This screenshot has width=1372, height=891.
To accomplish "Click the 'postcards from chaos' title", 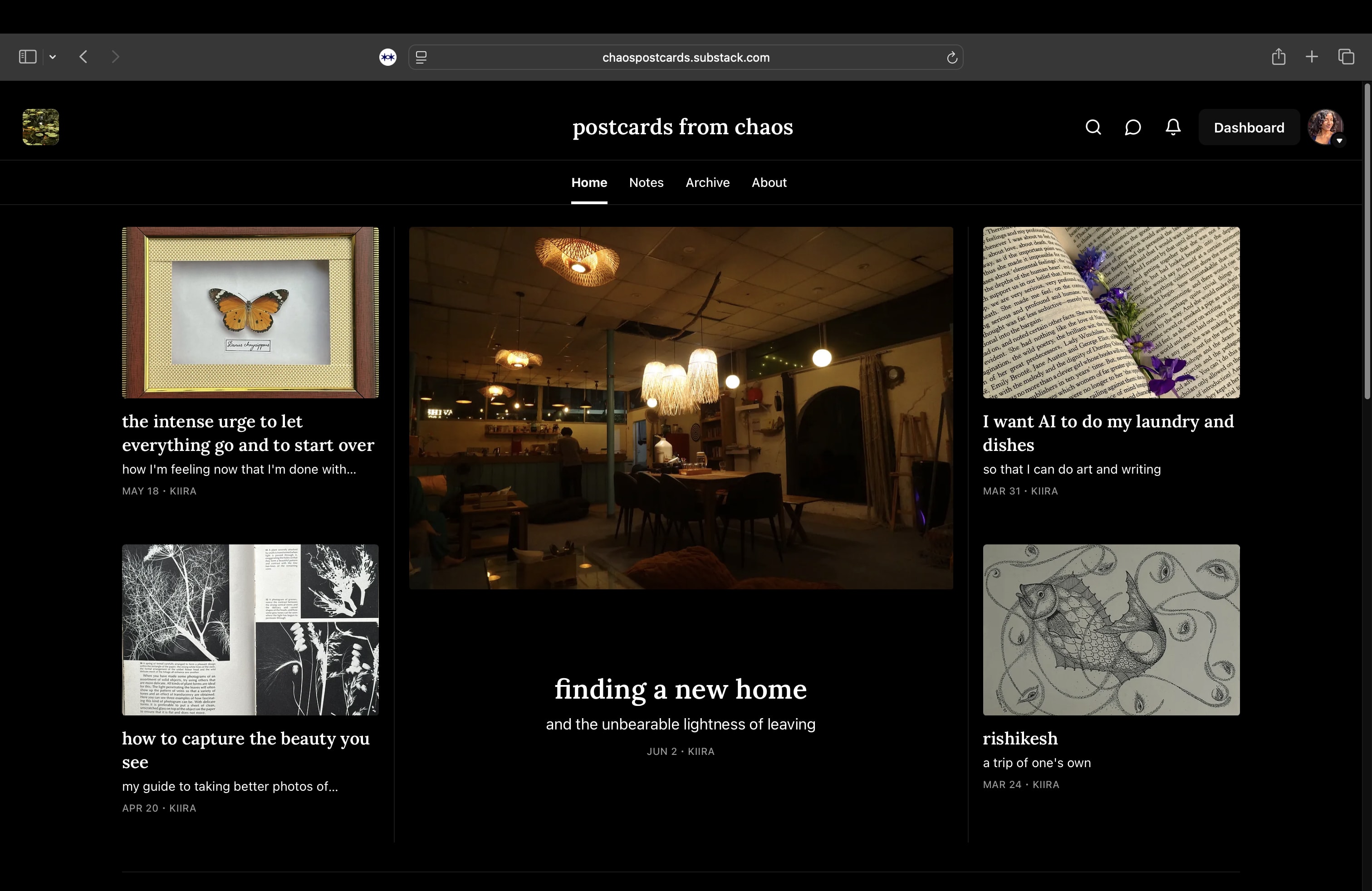I will click(x=682, y=127).
